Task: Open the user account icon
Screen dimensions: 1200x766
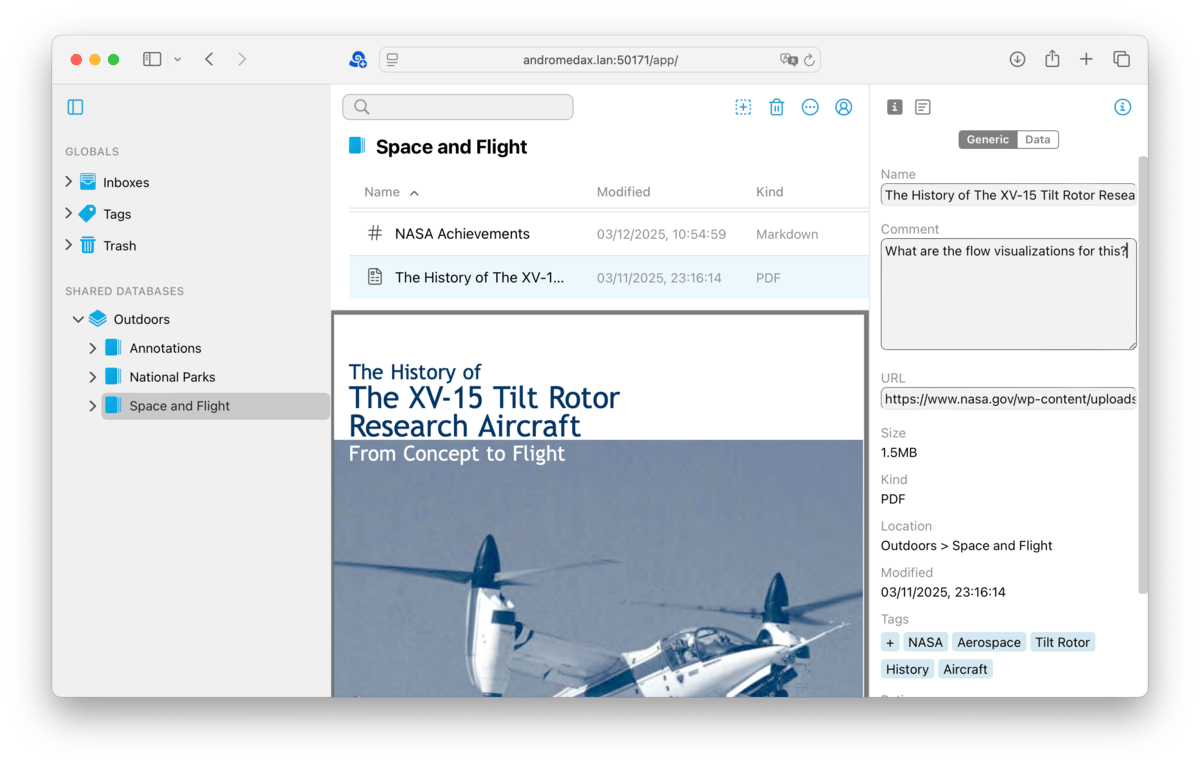Action: tap(844, 107)
